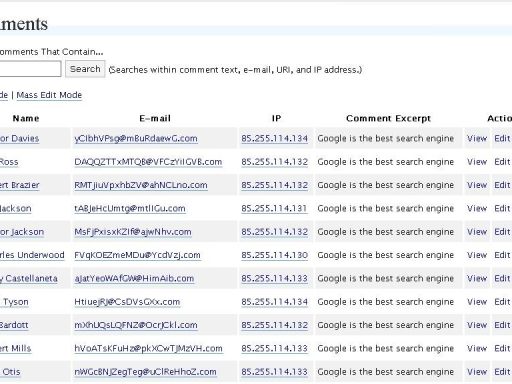Click the Search button
Viewport: 512px width, 384px height.
[85, 69]
